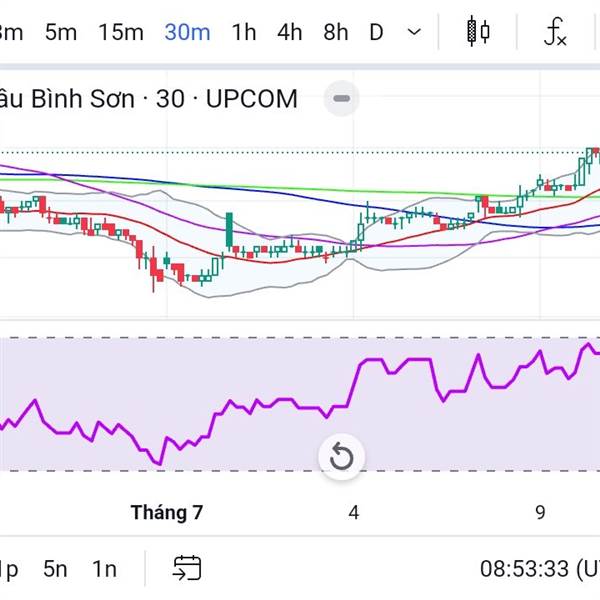This screenshot has width=600, height=600.
Task: Tap the Bình Sơn · 30 · UPCOM title
Action: coord(150,99)
